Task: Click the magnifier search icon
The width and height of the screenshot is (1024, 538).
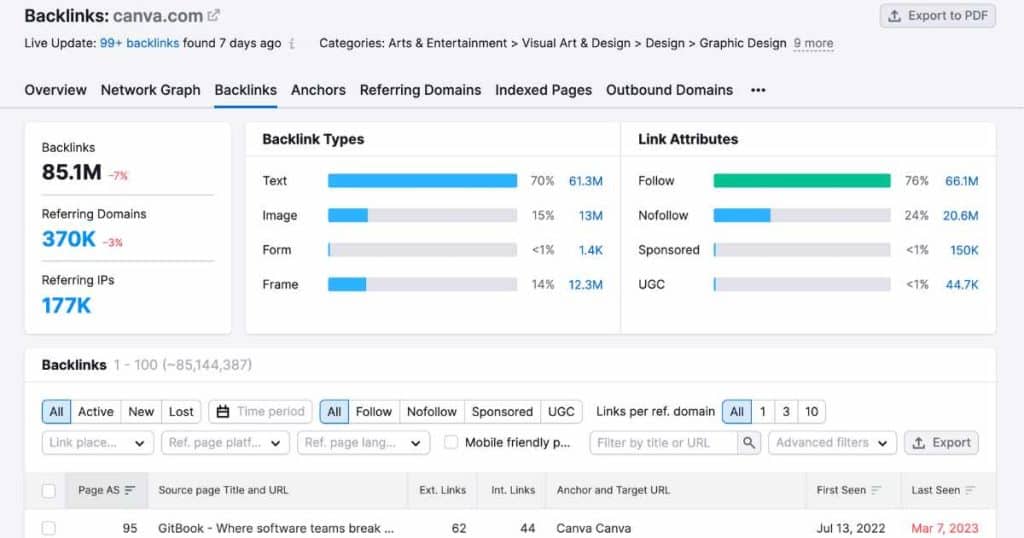Action: [x=749, y=443]
